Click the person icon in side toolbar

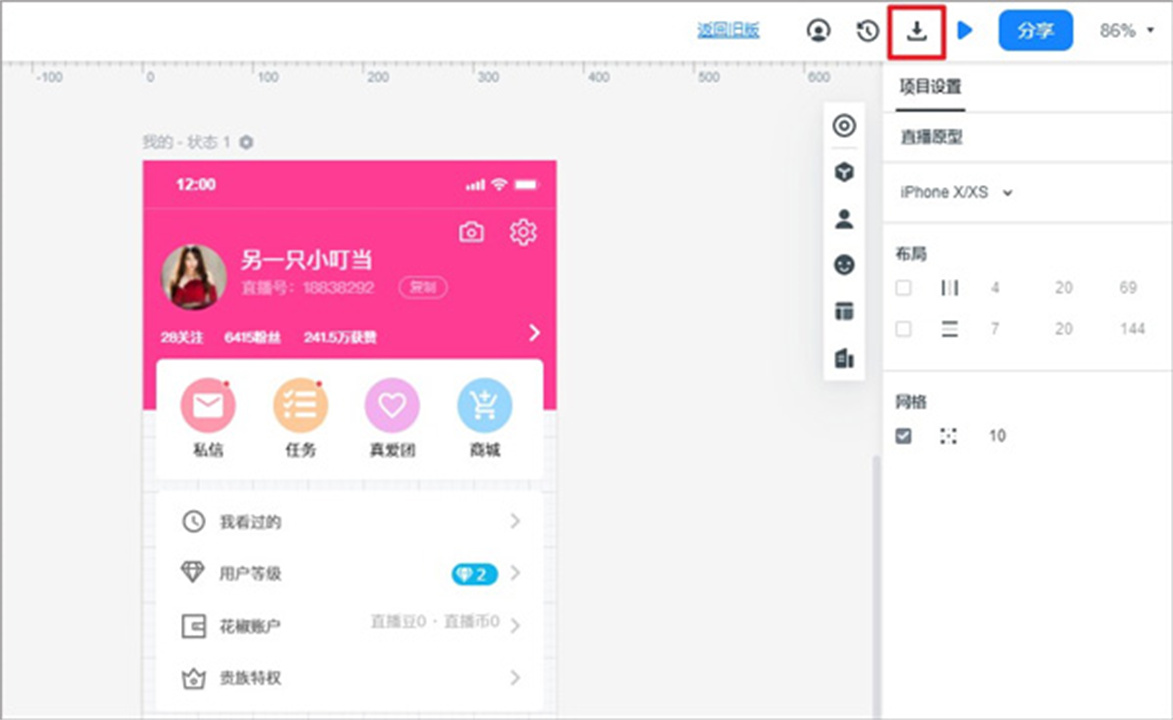pos(844,219)
